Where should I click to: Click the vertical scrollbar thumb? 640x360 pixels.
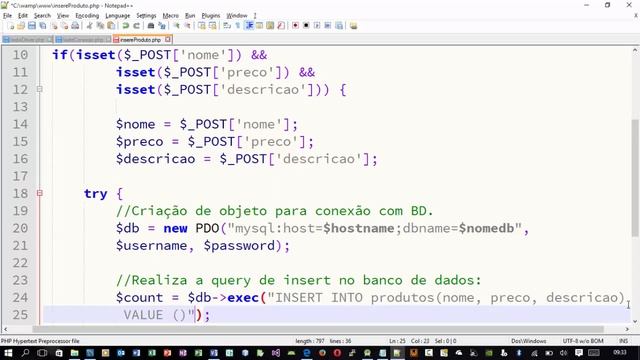[635, 178]
